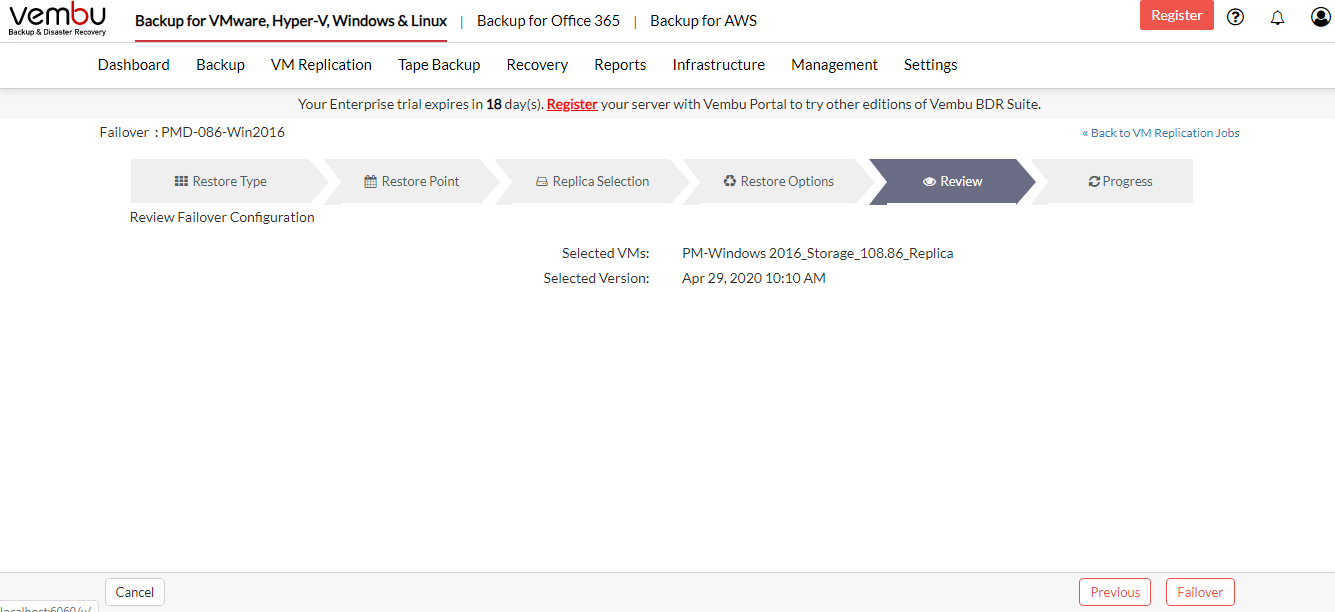Open the Backup menu
1335x612 pixels.
[x=220, y=65]
